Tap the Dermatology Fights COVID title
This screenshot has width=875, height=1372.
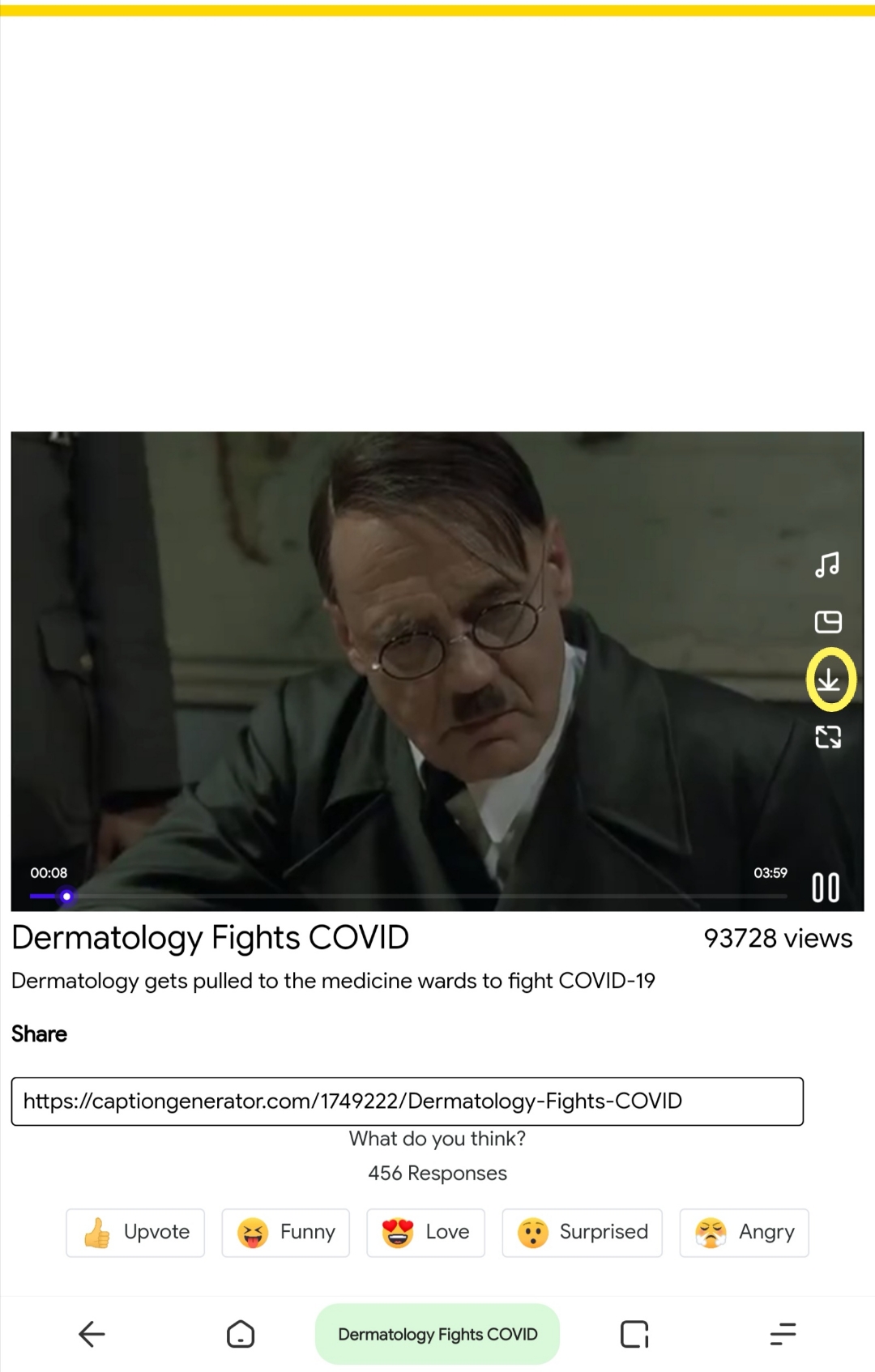[x=210, y=938]
